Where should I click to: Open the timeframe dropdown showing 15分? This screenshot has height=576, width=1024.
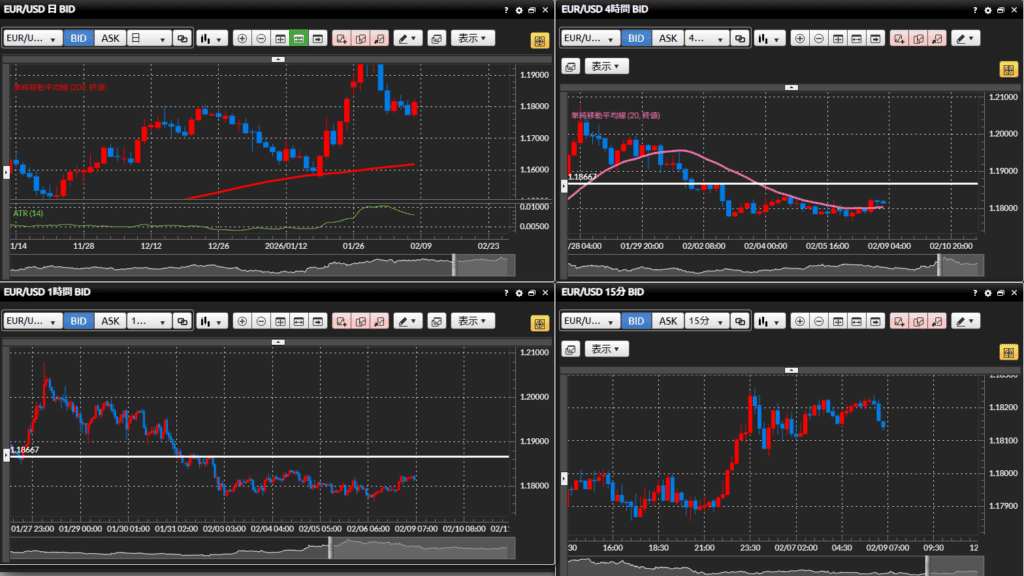pos(703,322)
